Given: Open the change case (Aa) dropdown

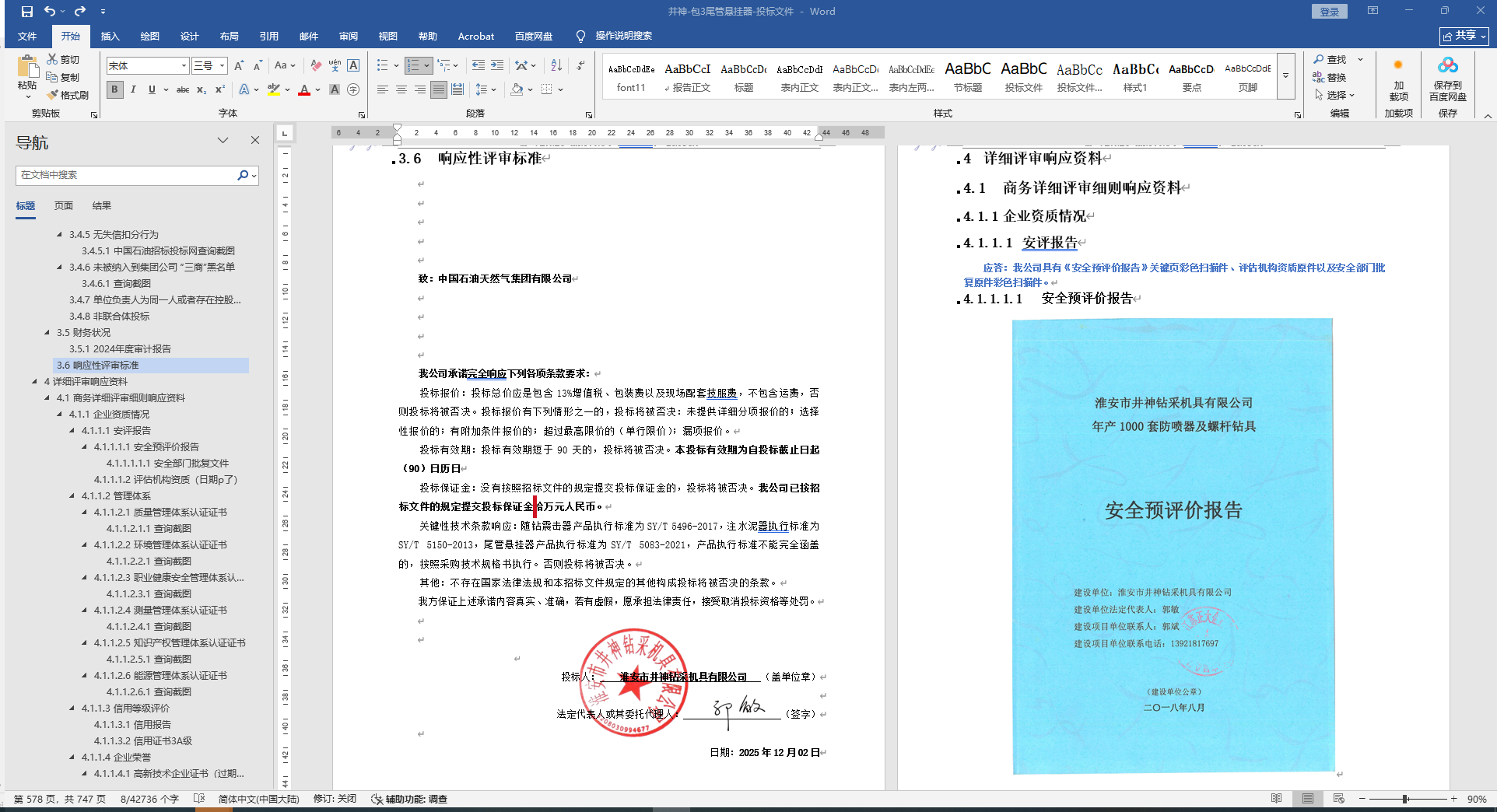Looking at the screenshot, I should click(285, 65).
